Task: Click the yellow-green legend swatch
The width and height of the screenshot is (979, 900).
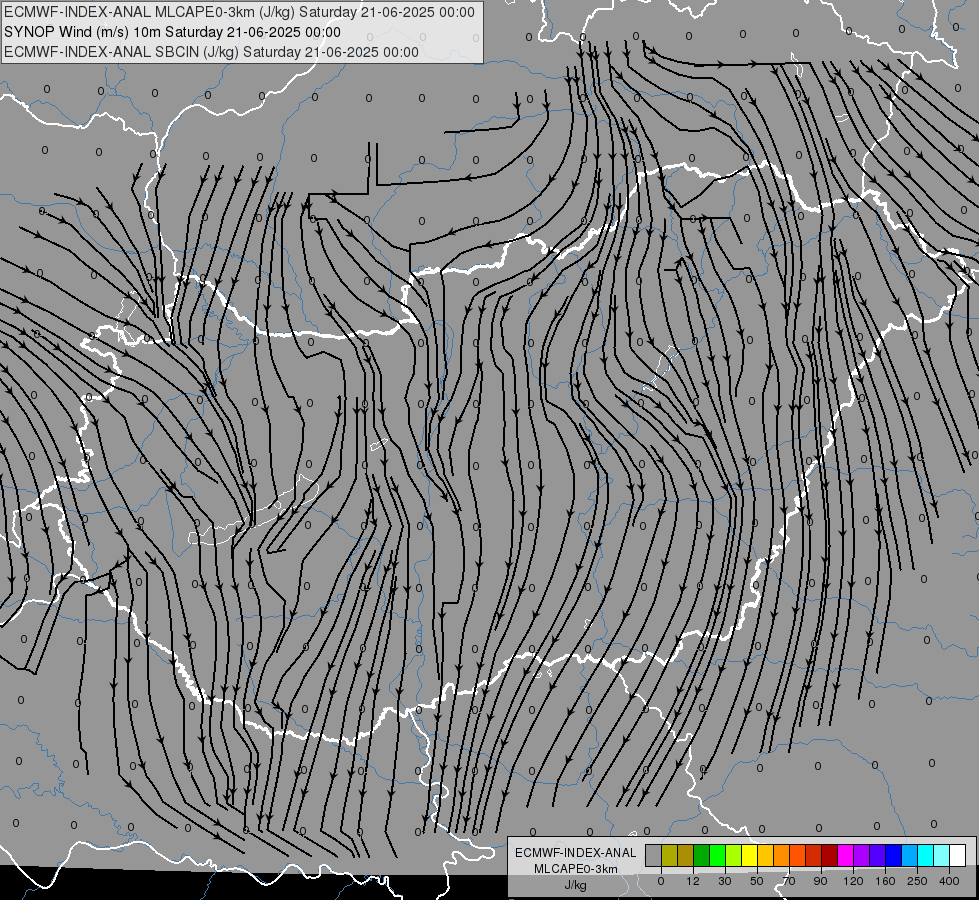Action: [734, 855]
